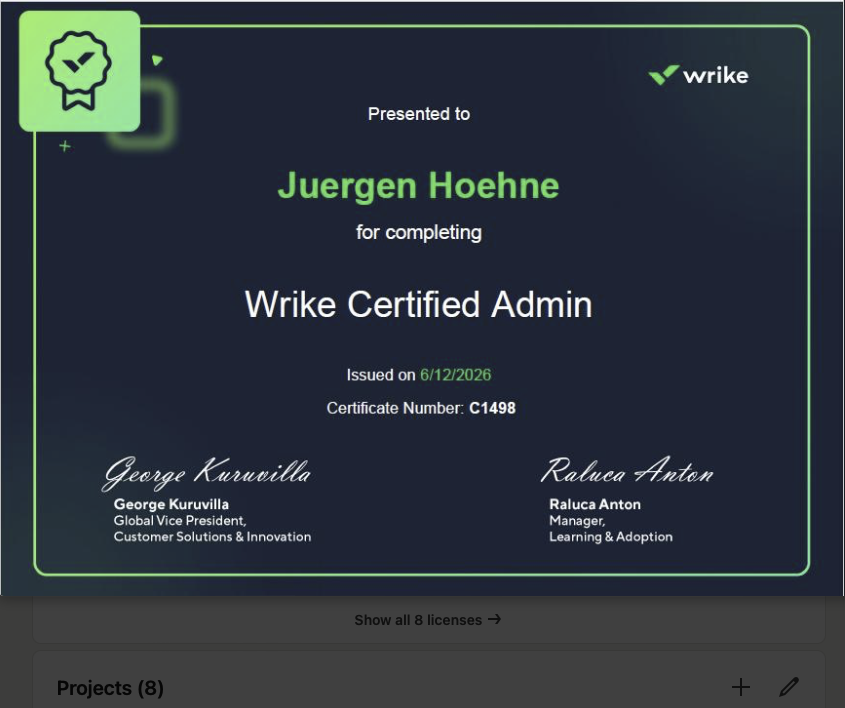
Task: Click certificate number C1498
Action: point(492,408)
